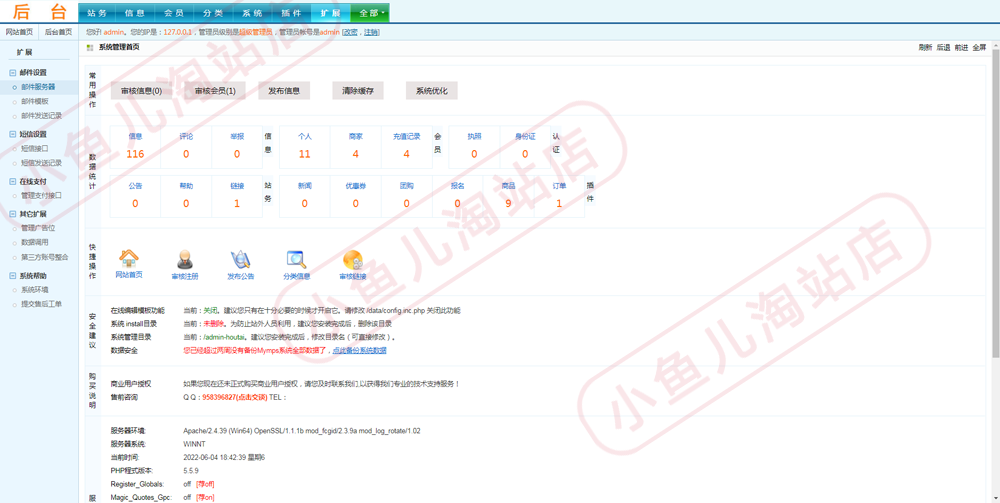Open 邮件模板 in sidebar

point(34,101)
